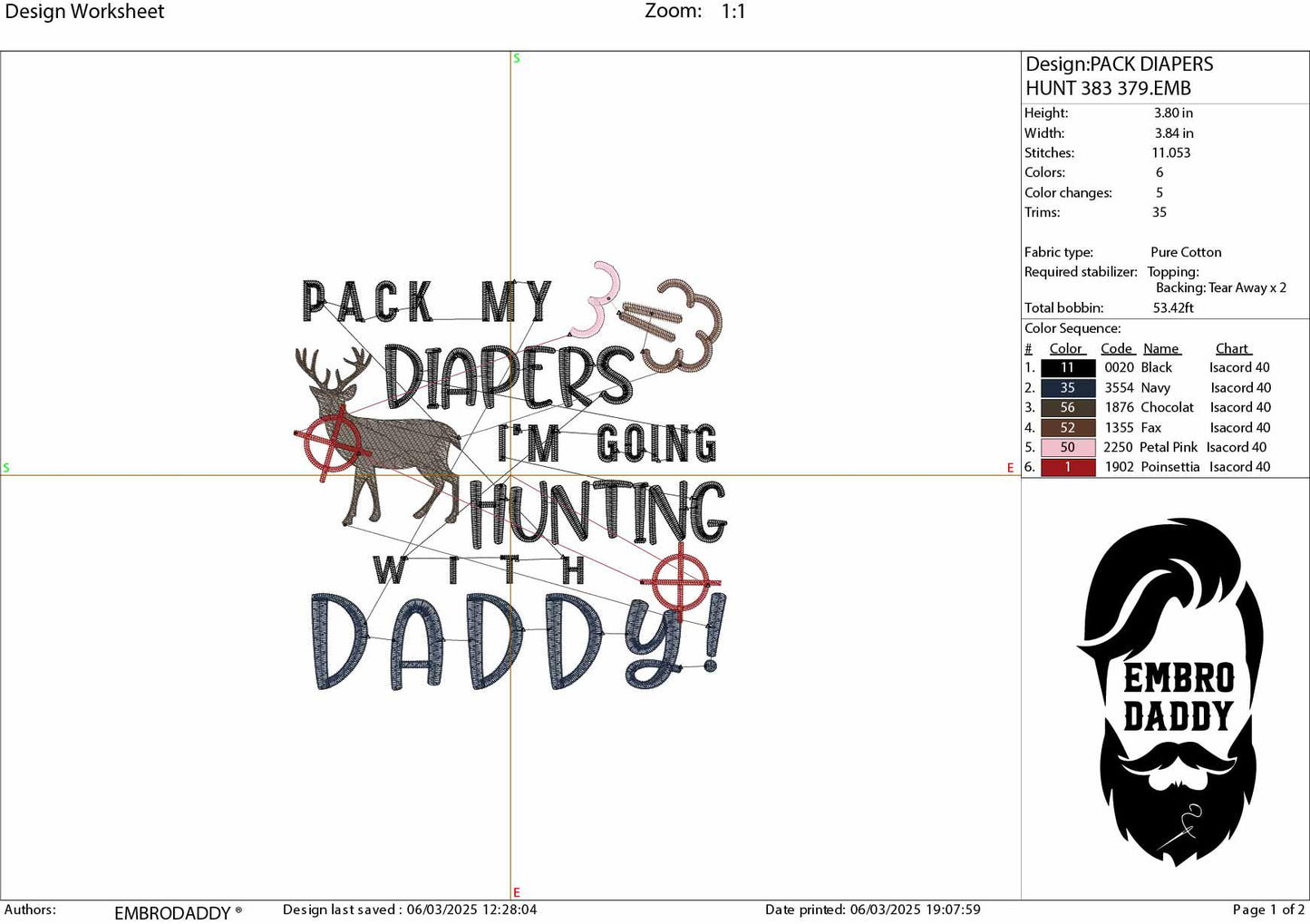Click 'Backing: Tear Away x 2' text
1310x924 pixels.
coord(1221,287)
